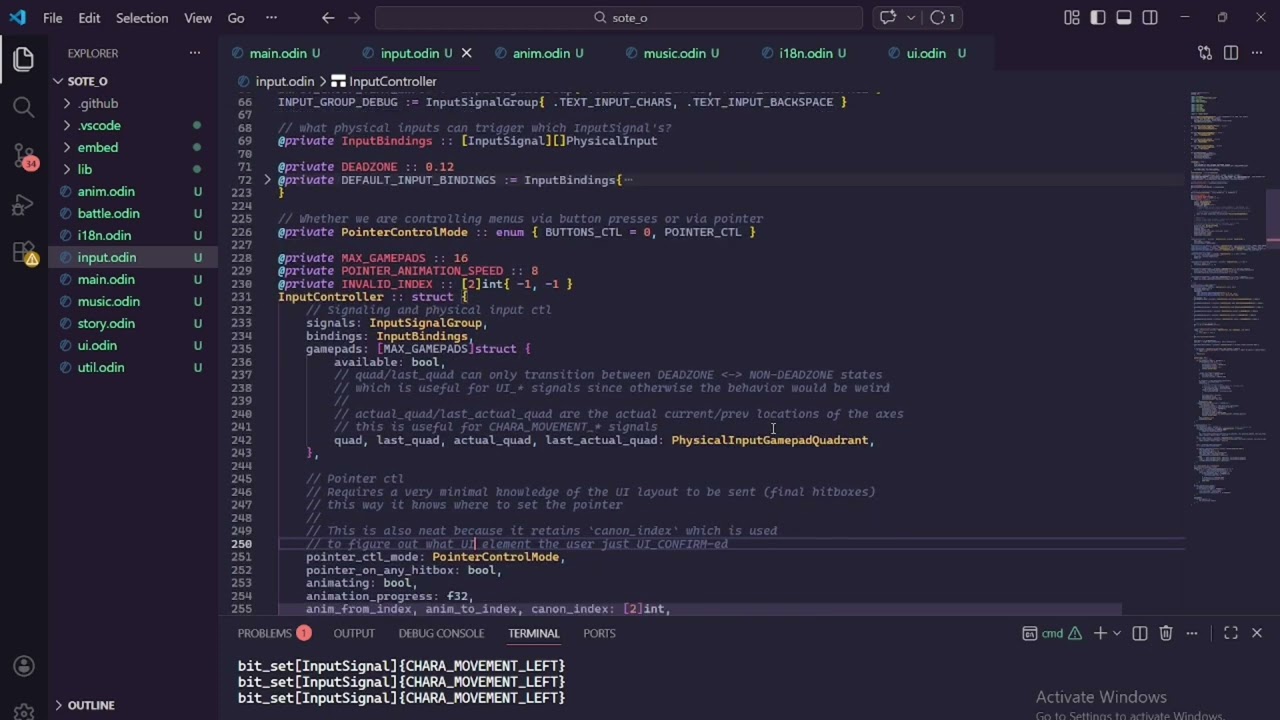This screenshot has height=720, width=1280.
Task: Click the sote_o command center search box
Action: [x=619, y=17]
